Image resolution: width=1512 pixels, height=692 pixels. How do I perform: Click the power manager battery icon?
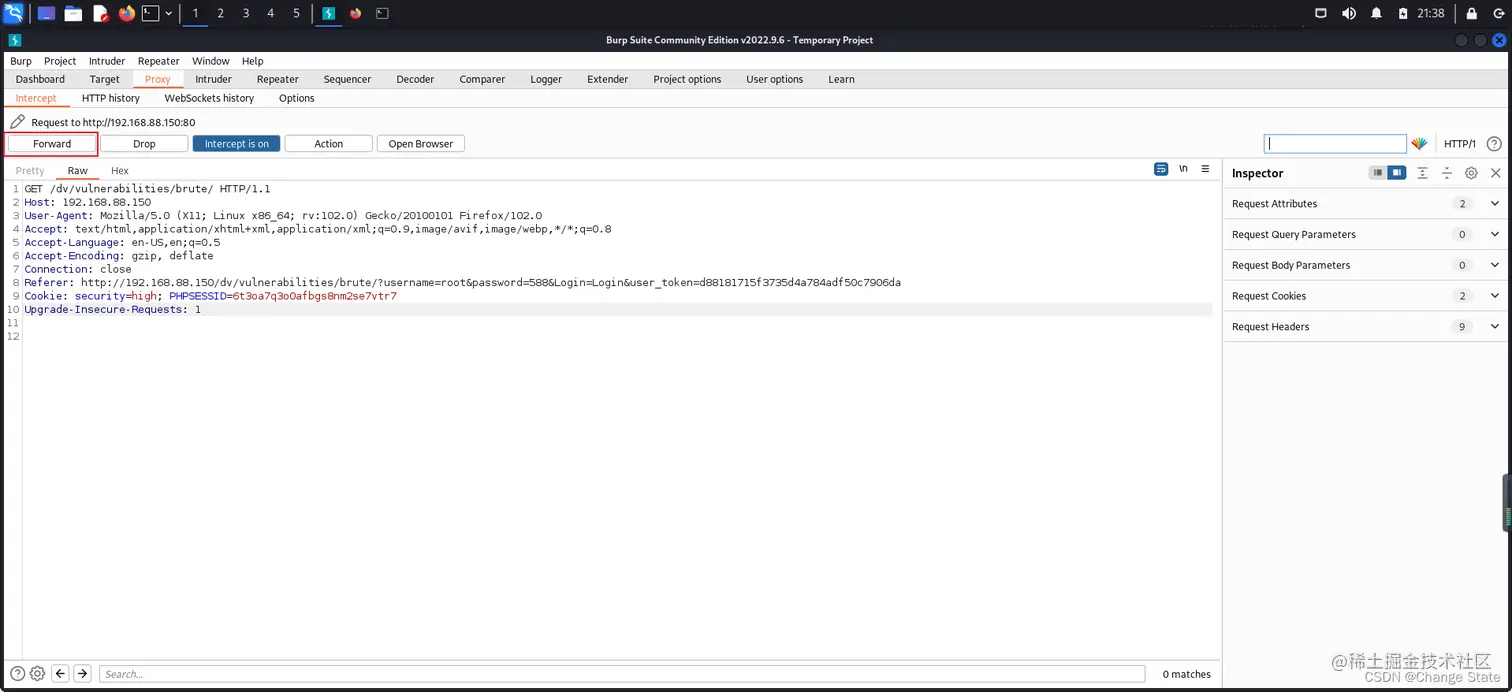click(1403, 14)
